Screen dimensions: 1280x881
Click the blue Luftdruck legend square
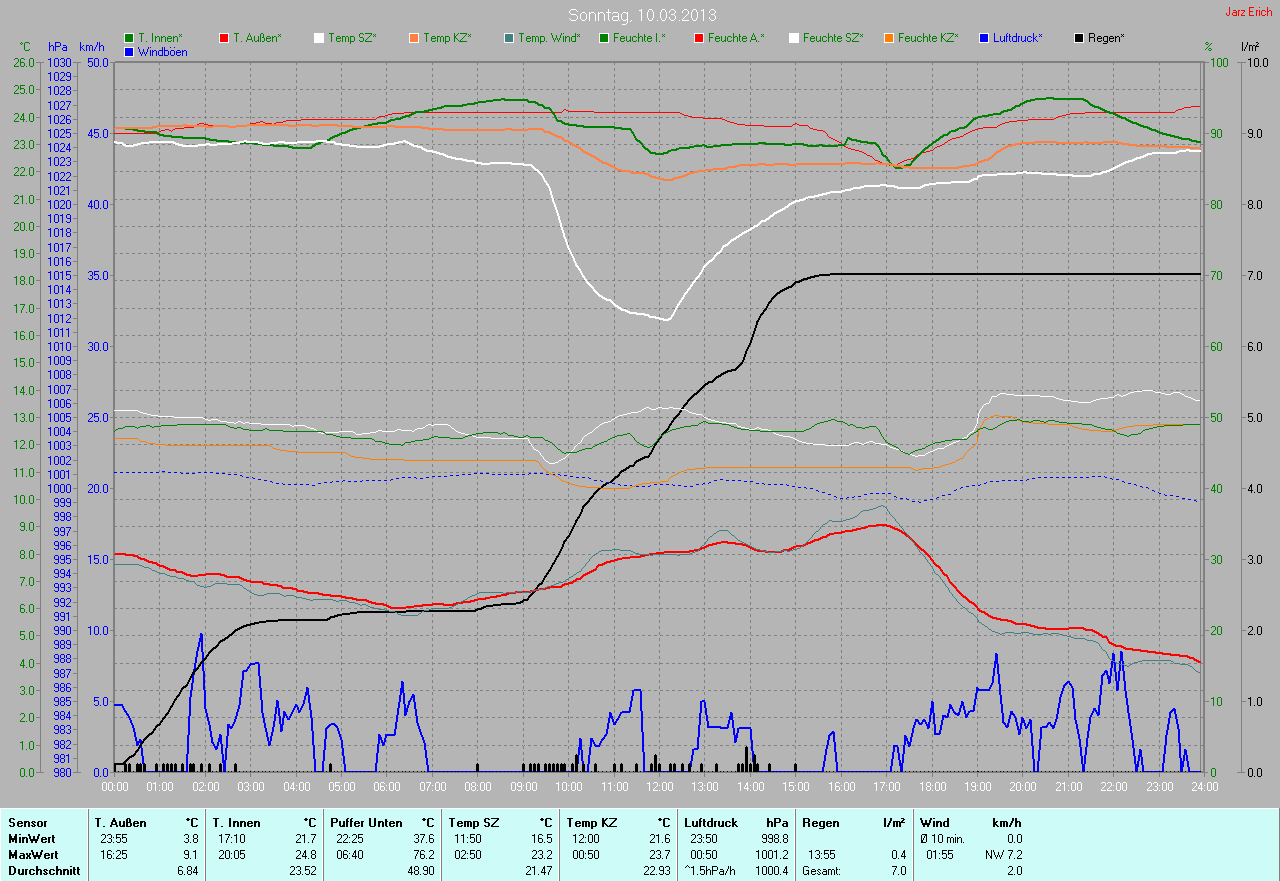coord(984,38)
